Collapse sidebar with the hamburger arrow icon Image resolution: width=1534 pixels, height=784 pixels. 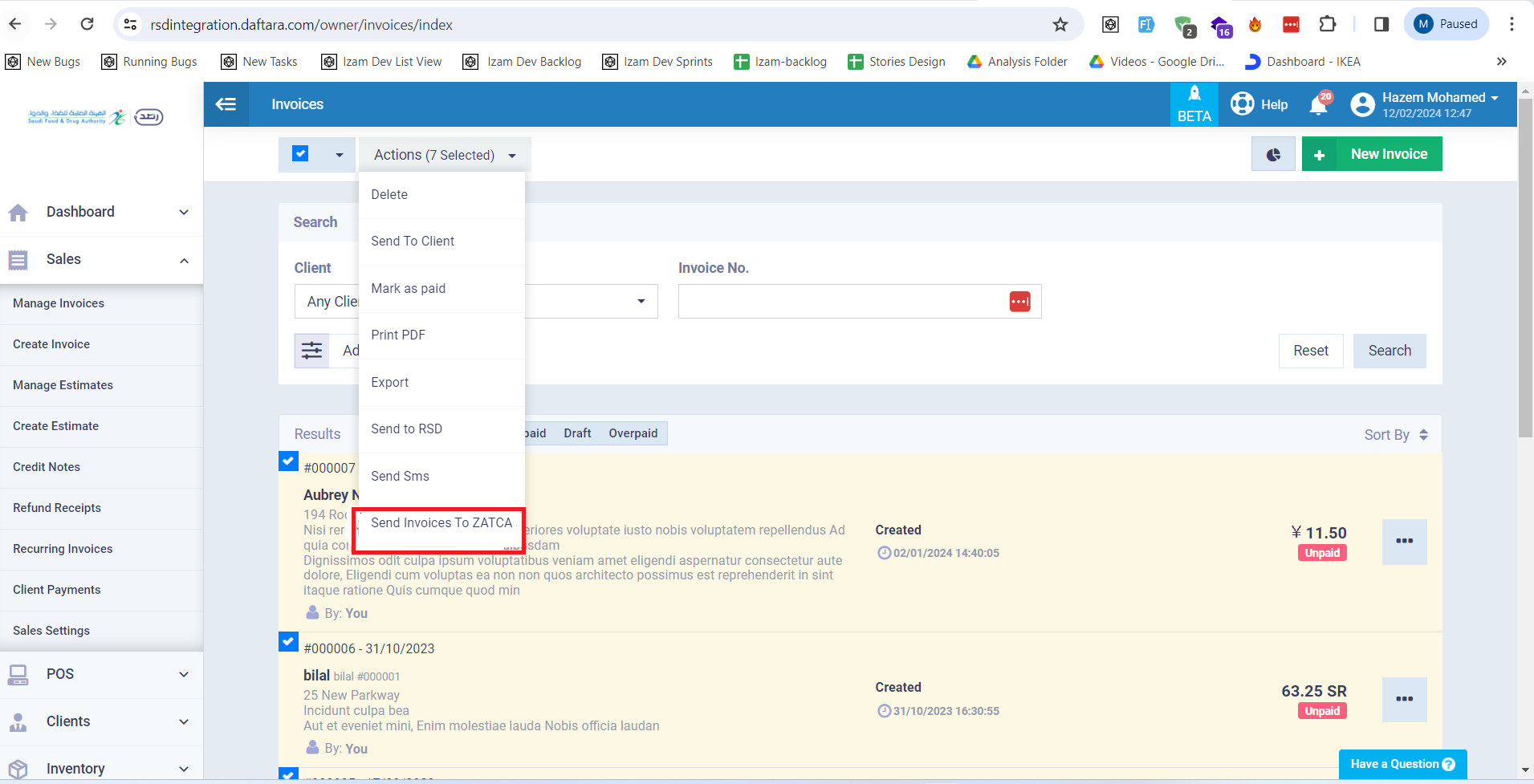226,104
